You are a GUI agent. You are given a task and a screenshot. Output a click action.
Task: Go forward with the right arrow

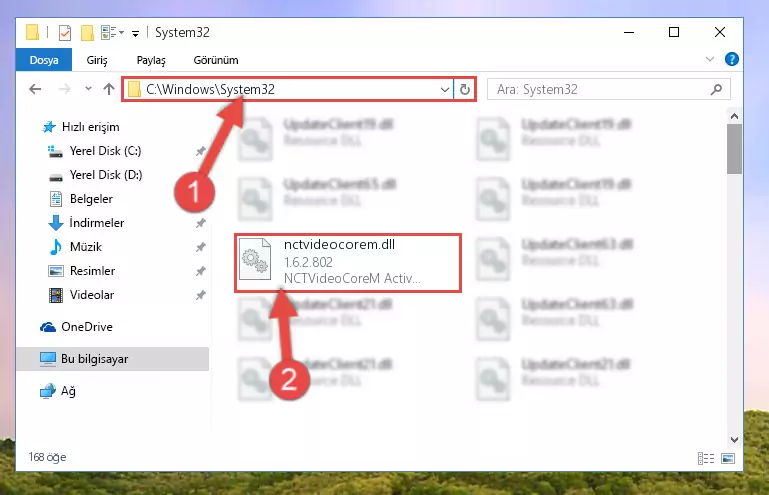(64, 89)
